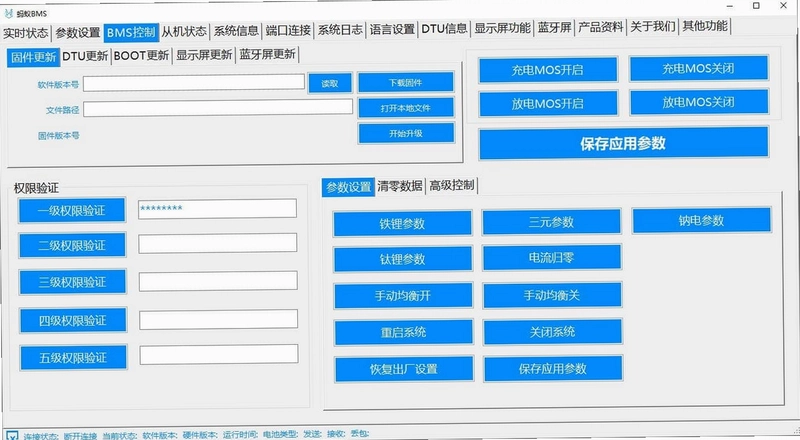Turn on charging with 充电MOS开启
The image size is (800, 440).
(x=548, y=70)
